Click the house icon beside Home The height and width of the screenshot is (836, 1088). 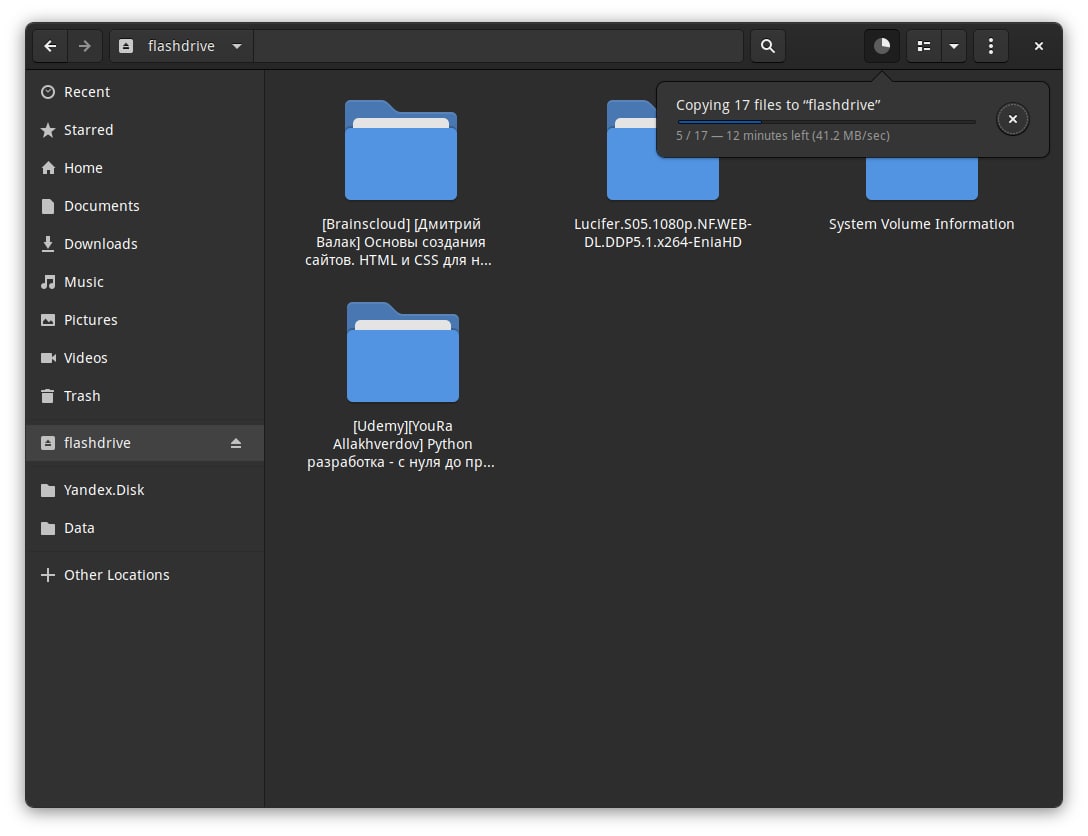(x=48, y=168)
